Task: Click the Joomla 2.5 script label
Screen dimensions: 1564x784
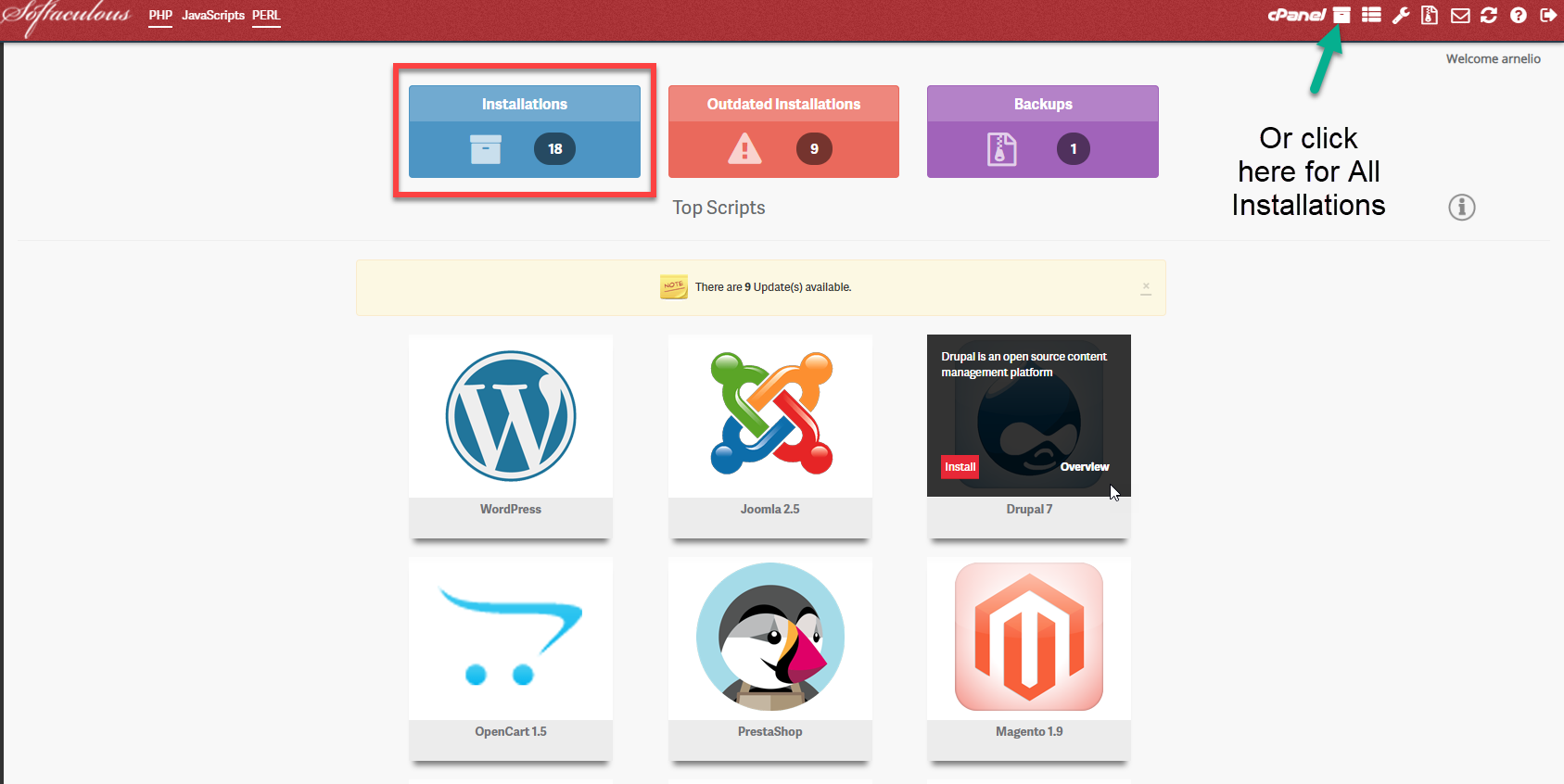Action: point(770,510)
